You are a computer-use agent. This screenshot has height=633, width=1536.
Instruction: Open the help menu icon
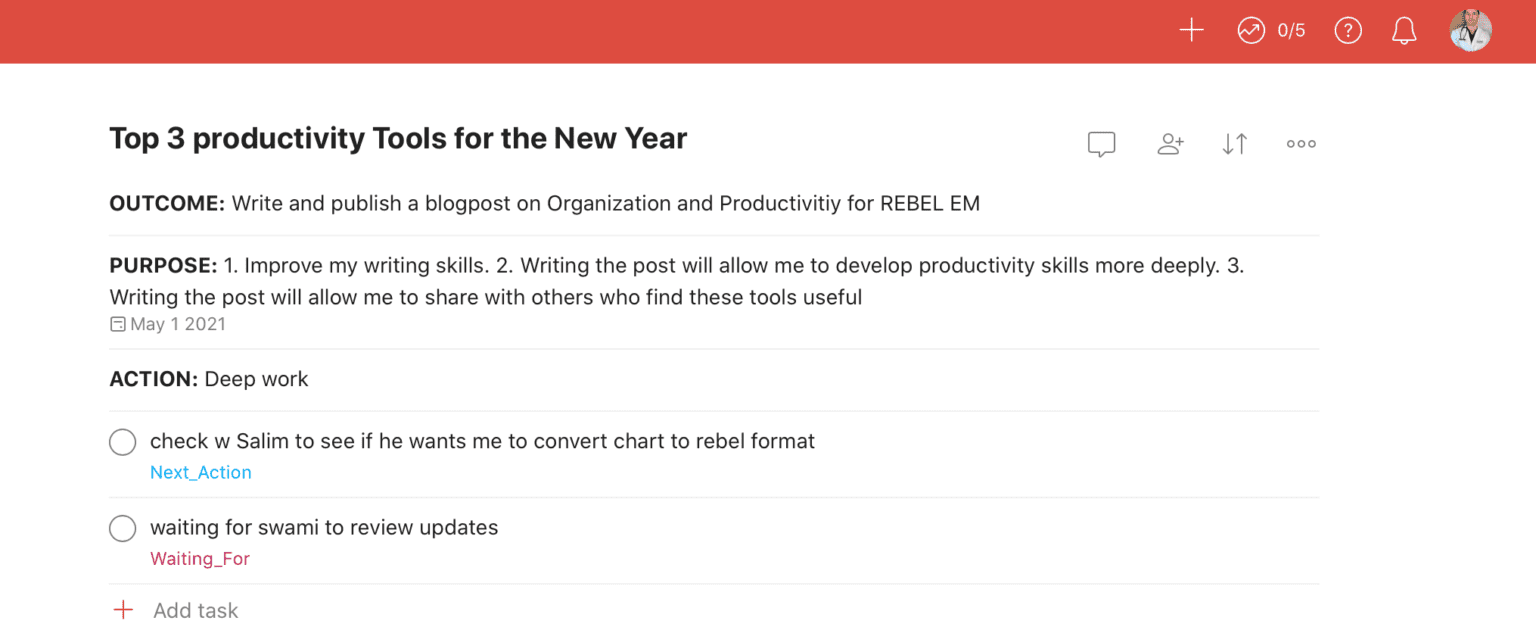[1348, 30]
